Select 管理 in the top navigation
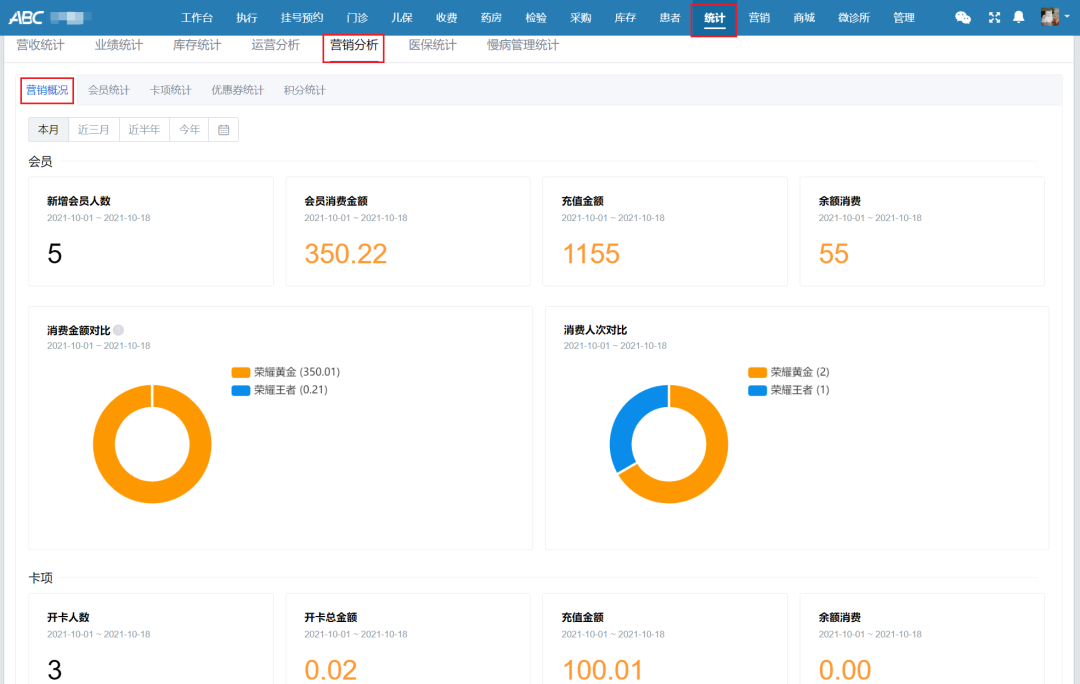 tap(904, 18)
